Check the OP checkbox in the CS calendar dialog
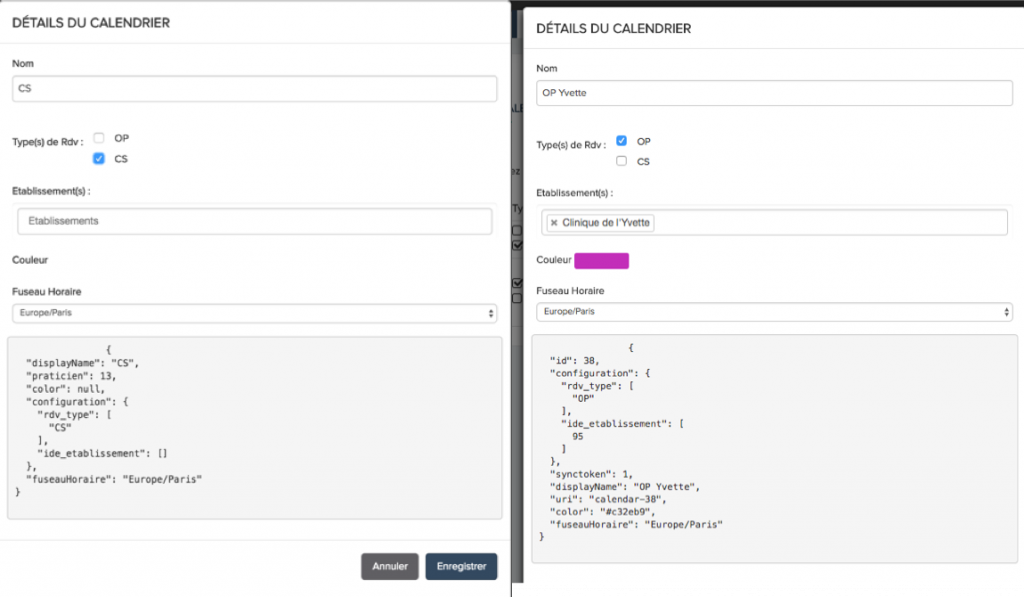1024x597 pixels. click(x=99, y=138)
